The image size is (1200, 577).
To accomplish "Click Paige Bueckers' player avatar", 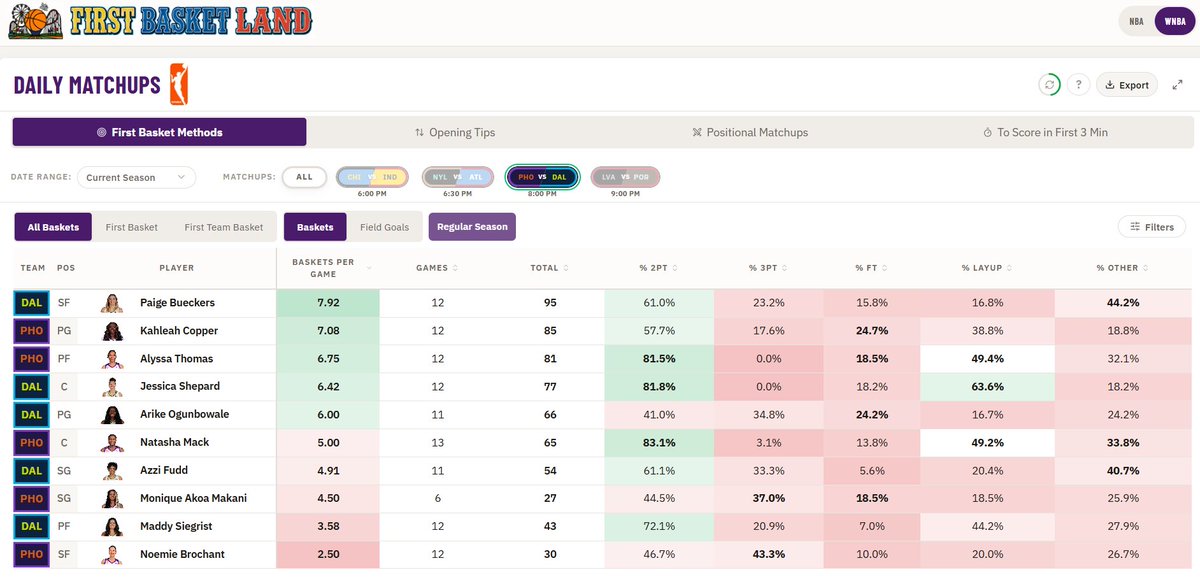I will [112, 302].
